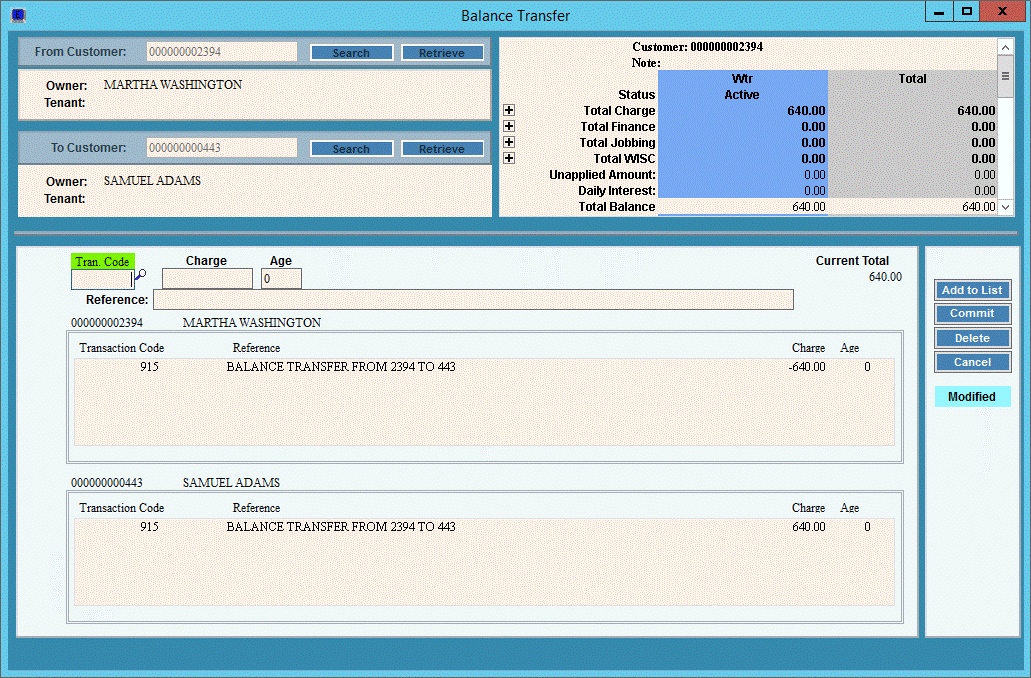This screenshot has width=1031, height=678.
Task: Click the Customer: 000000002394 summary header
Action: pyautogui.click(x=698, y=47)
